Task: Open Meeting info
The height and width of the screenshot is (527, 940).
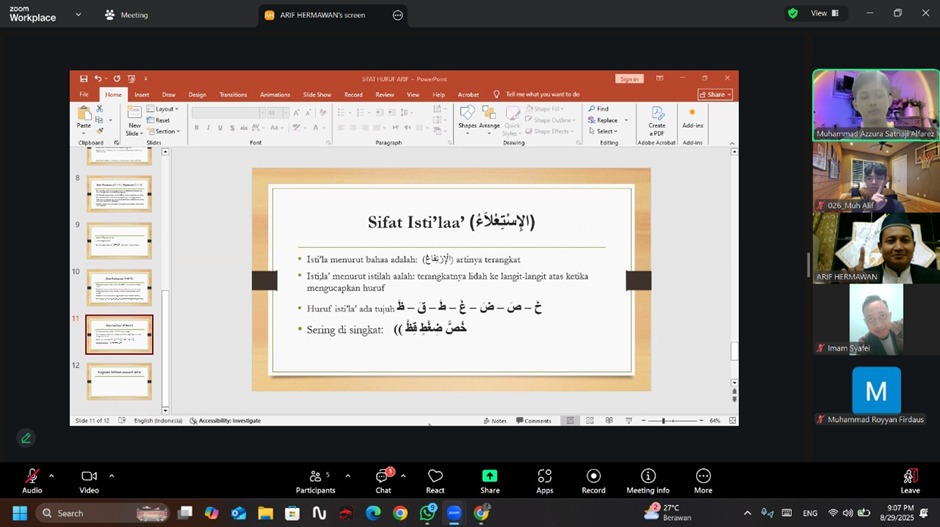Action: (x=648, y=480)
